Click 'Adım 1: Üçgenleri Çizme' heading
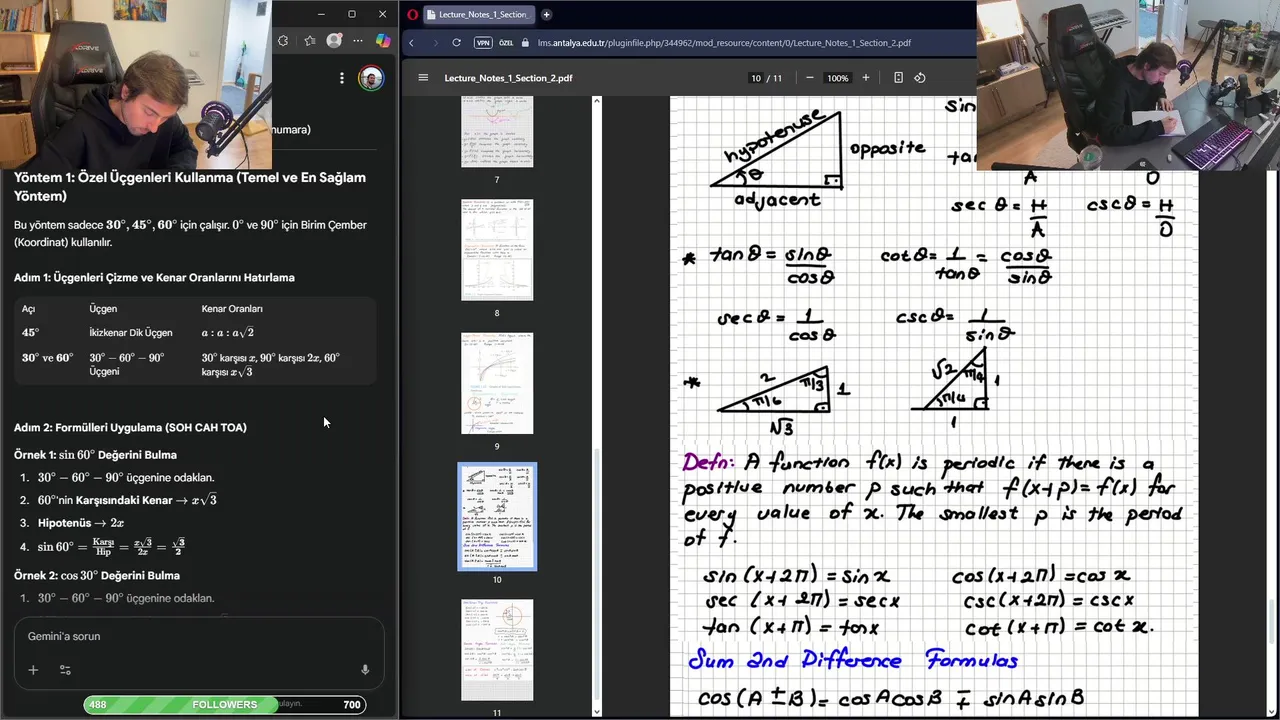This screenshot has height=720, width=1280. (154, 277)
